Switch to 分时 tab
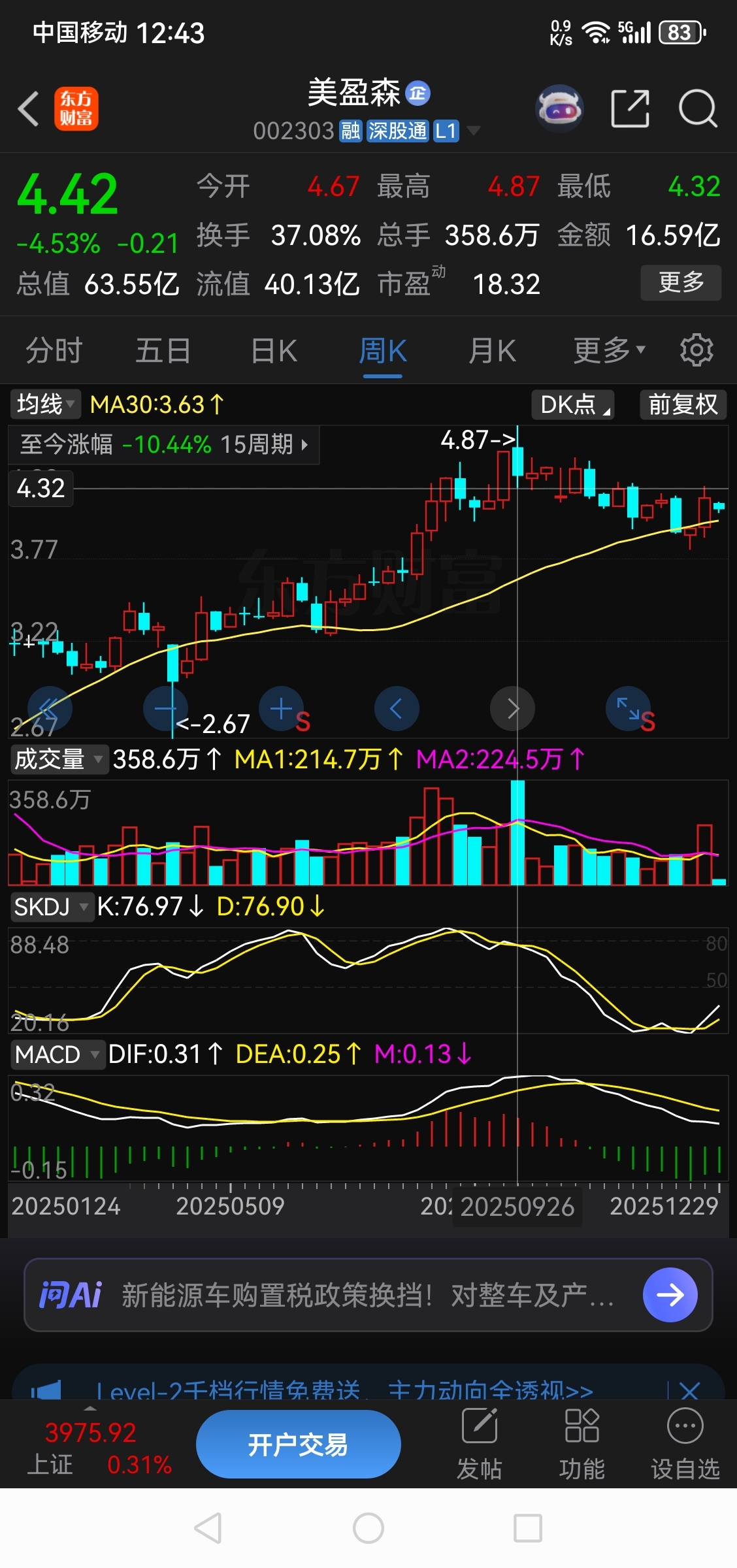This screenshot has height=1568, width=737. tap(54, 350)
